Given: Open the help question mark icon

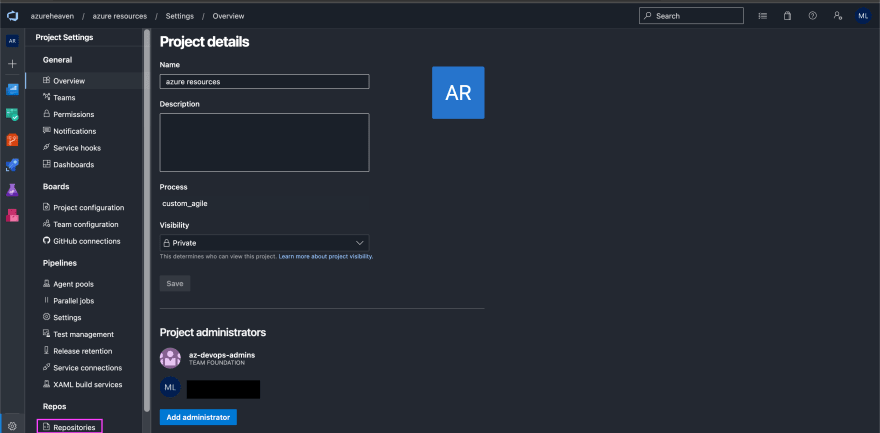Looking at the screenshot, I should coord(812,16).
